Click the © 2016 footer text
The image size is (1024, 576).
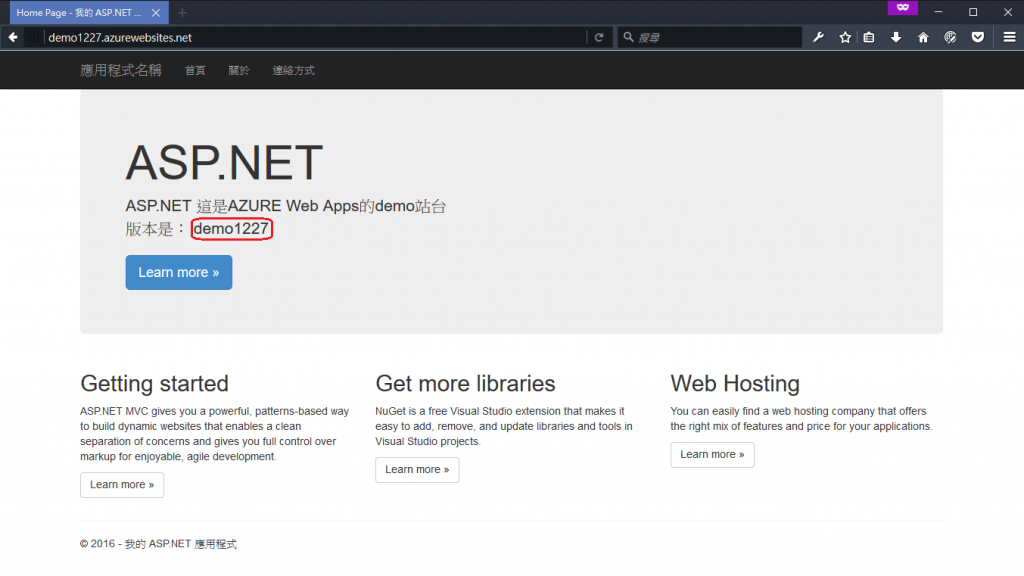[x=159, y=544]
